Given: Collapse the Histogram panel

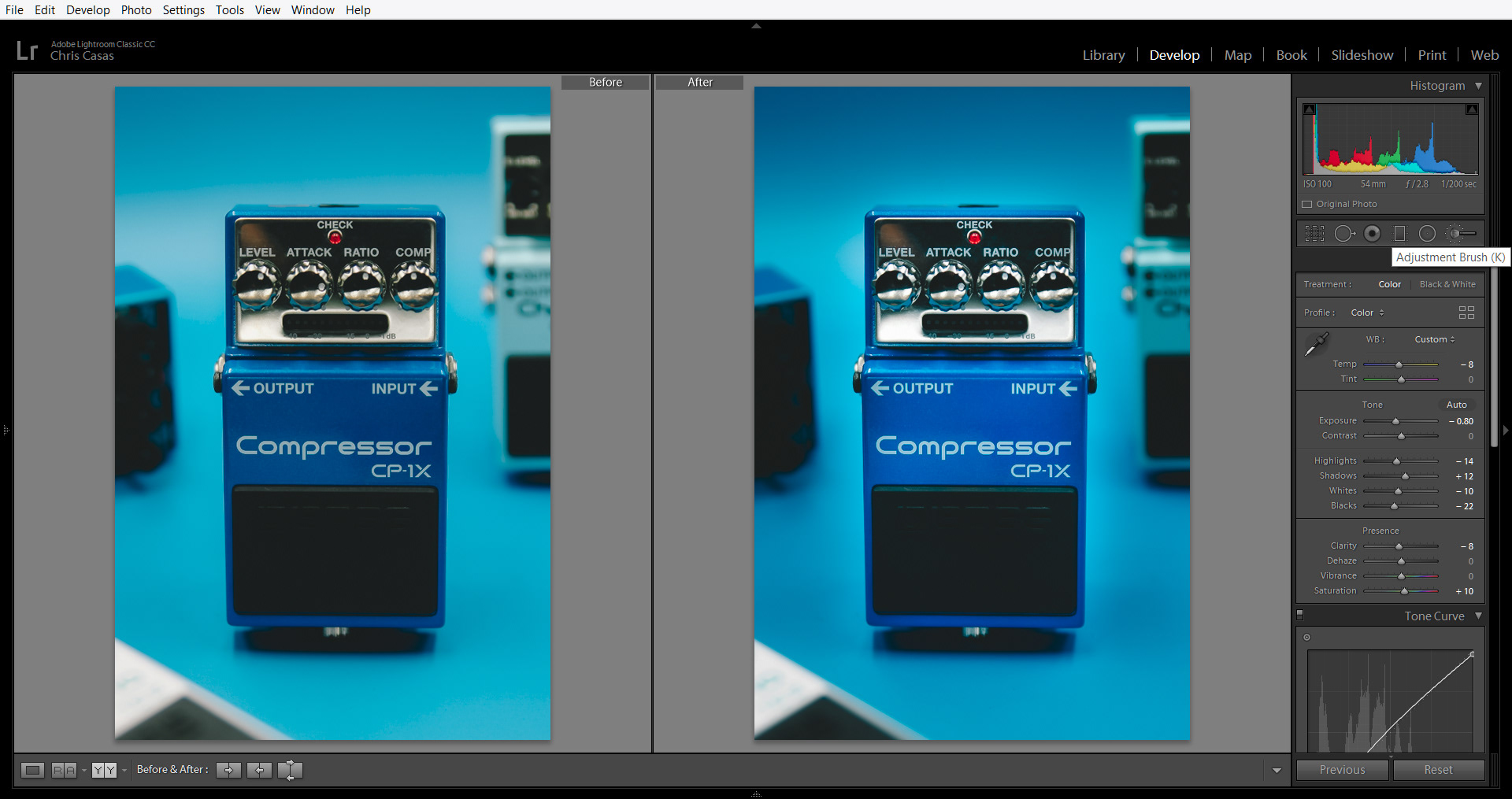Looking at the screenshot, I should coord(1478,86).
